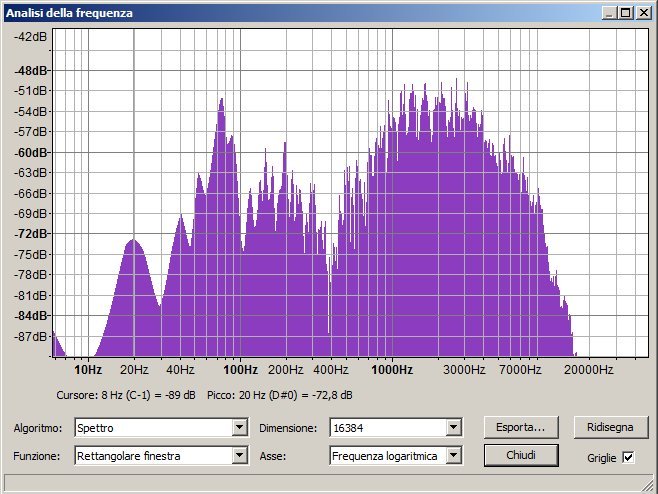Click the Esporta... button

point(520,427)
